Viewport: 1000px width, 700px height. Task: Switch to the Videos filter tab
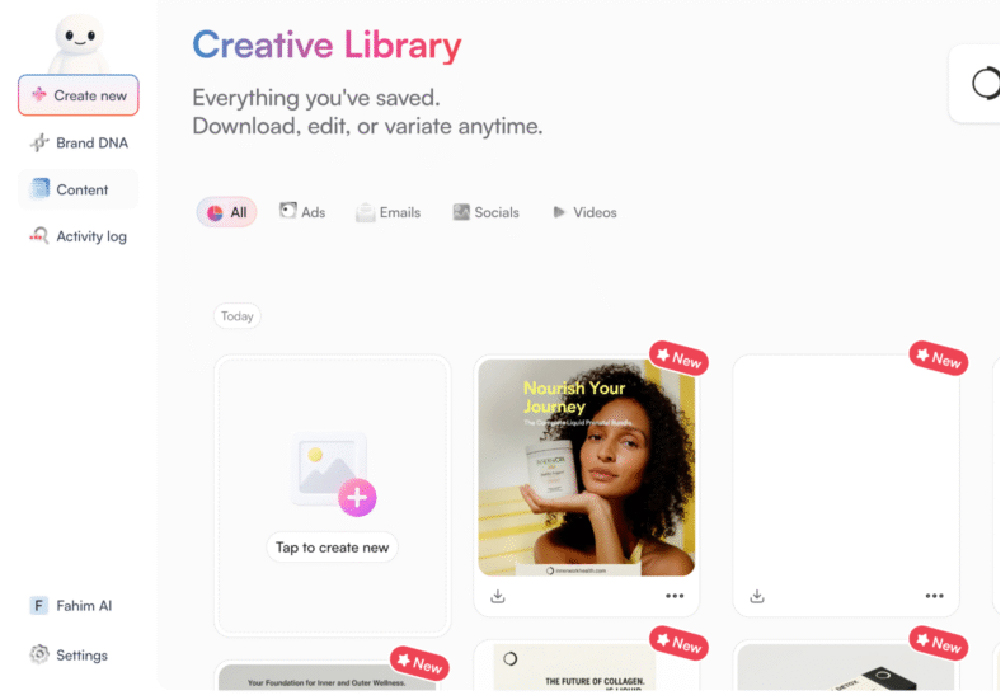(x=585, y=212)
